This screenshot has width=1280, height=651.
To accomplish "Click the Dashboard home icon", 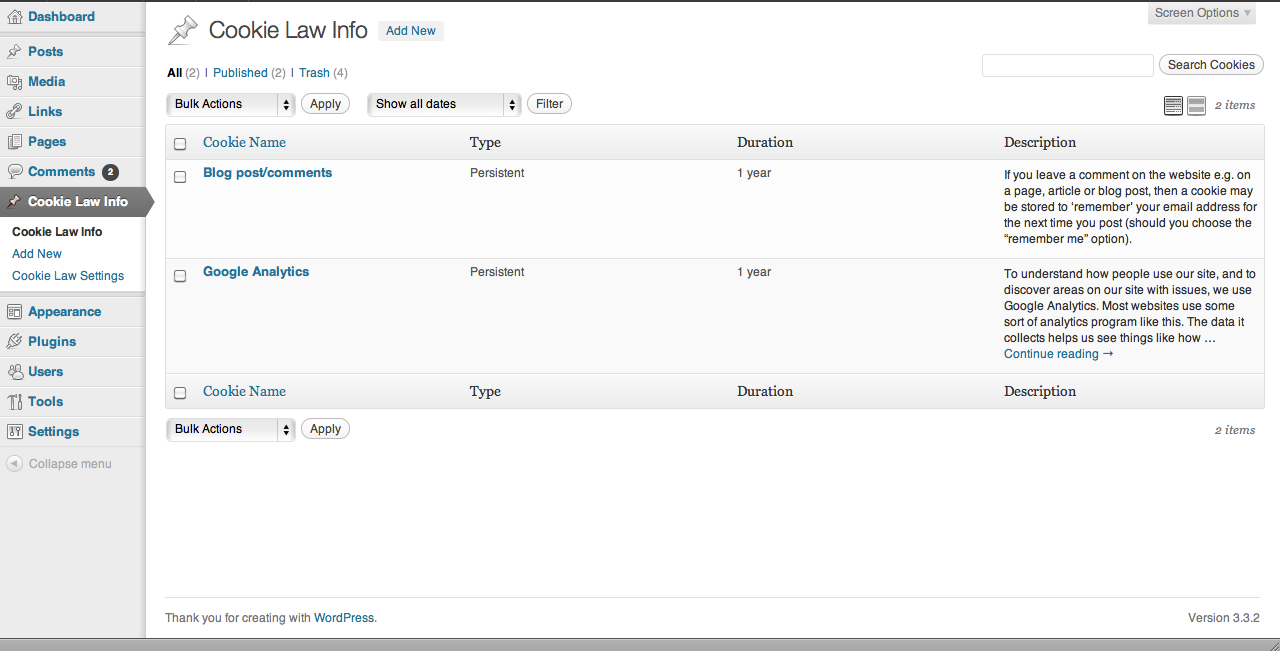I will click(14, 17).
